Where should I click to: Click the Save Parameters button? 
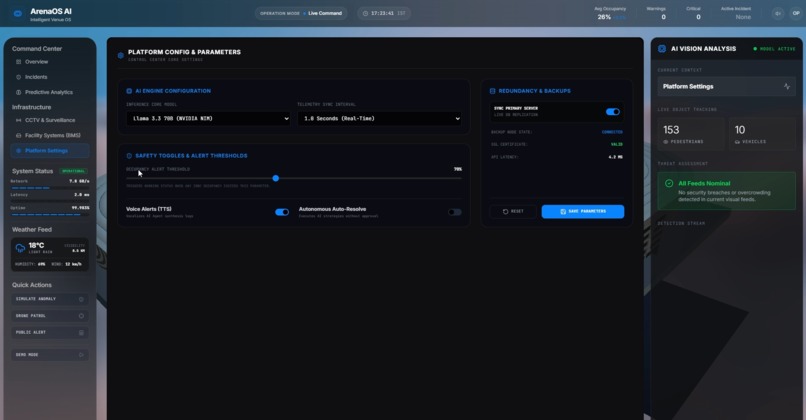(583, 211)
